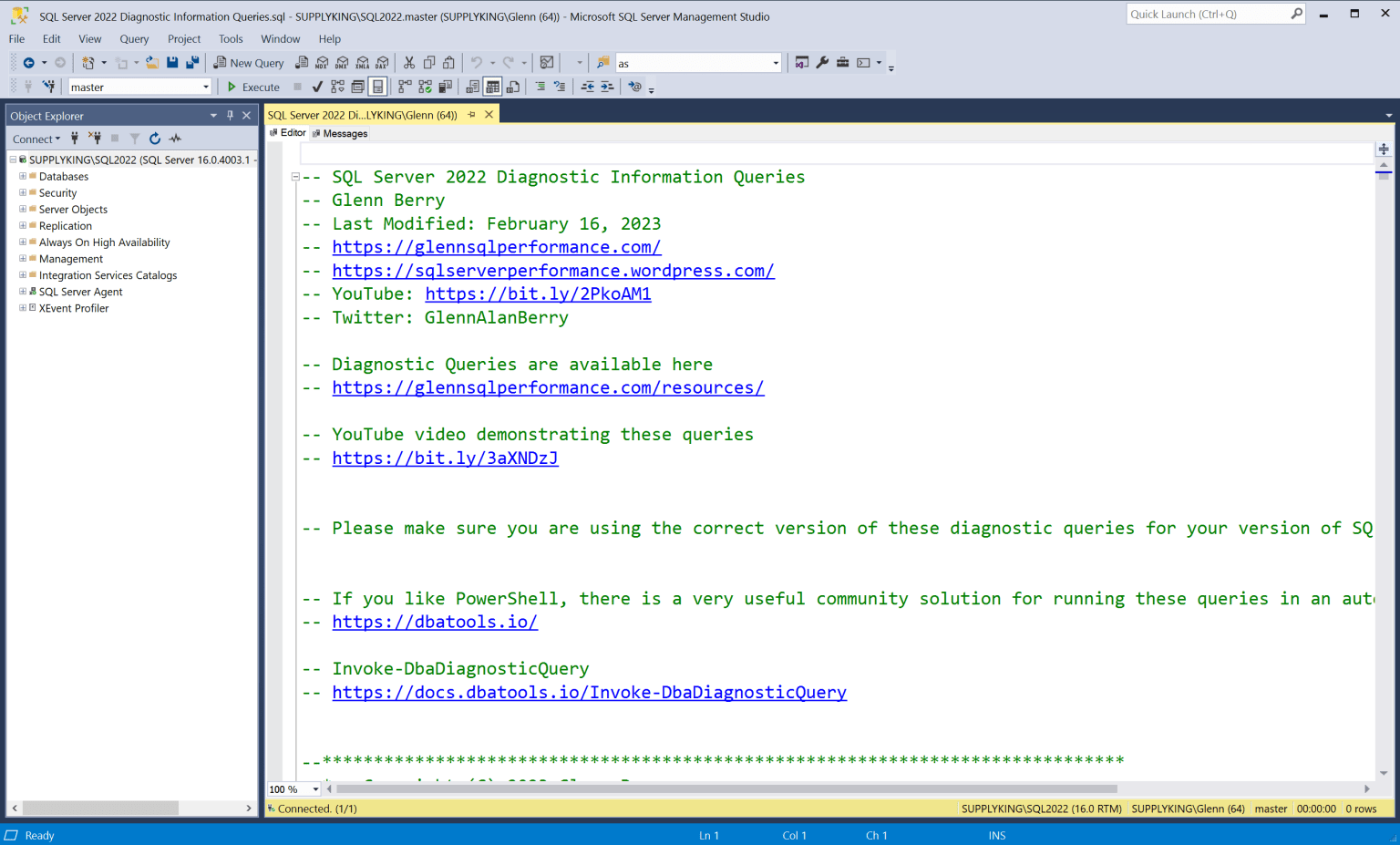Open the dbatools.io hyperlink
This screenshot has height=845, width=1400.
point(435,622)
